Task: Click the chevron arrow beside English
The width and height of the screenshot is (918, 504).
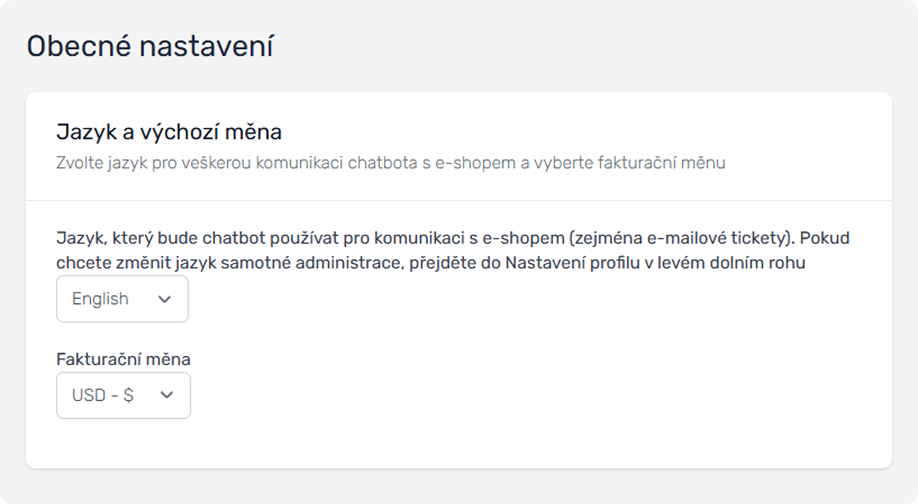Action: (165, 299)
